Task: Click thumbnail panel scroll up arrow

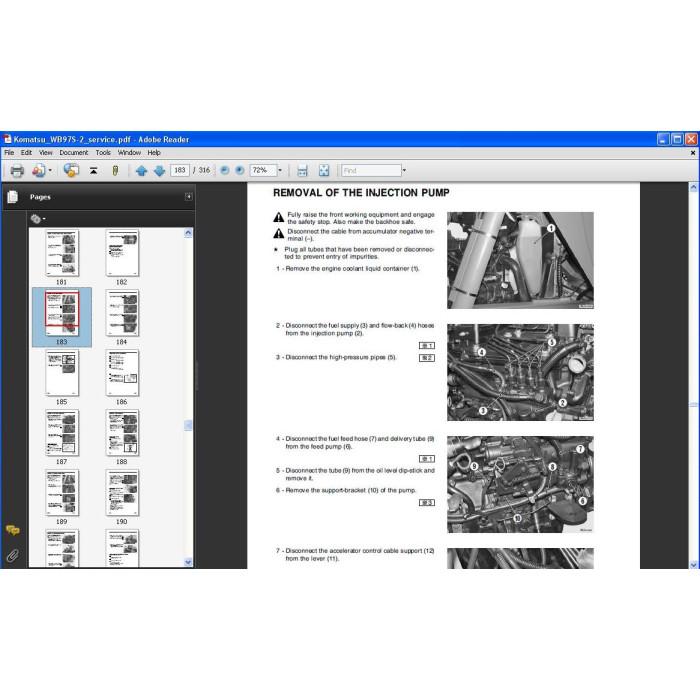Action: [x=188, y=233]
